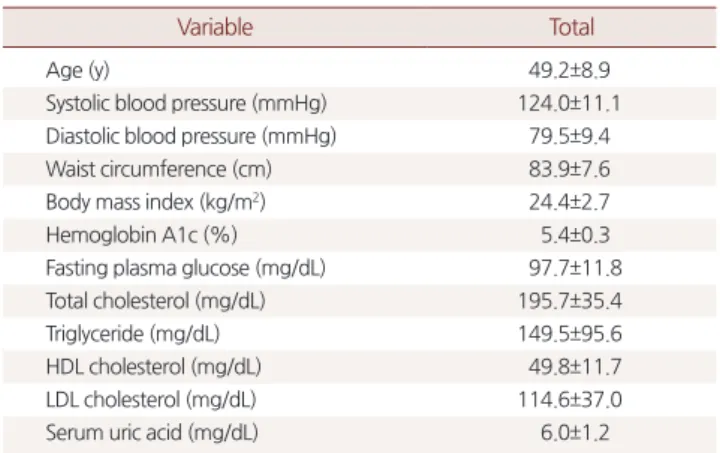
Task: Click the value 83.9±7.6
Action: (569, 169)
